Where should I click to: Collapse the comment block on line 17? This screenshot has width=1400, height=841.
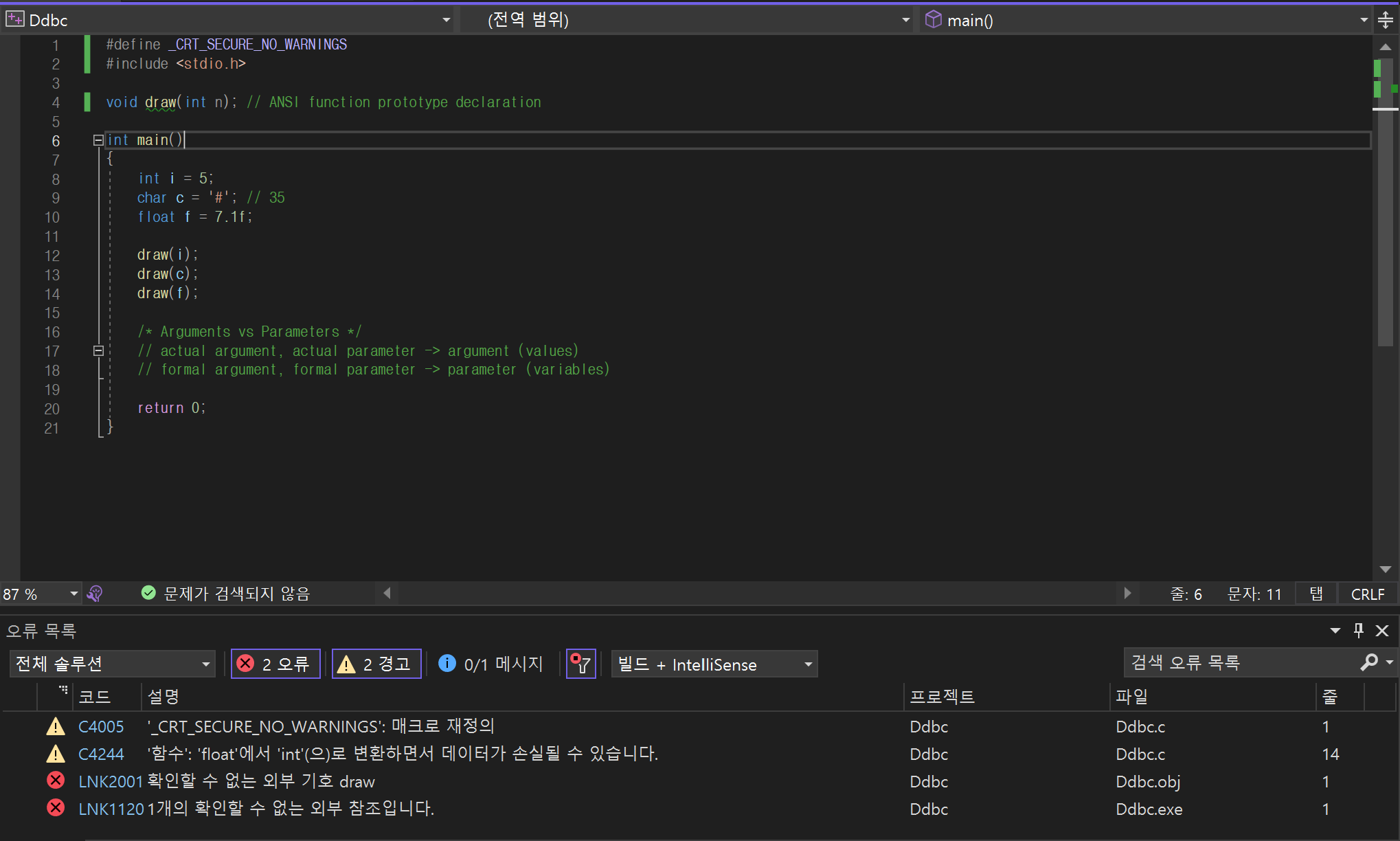click(x=98, y=351)
